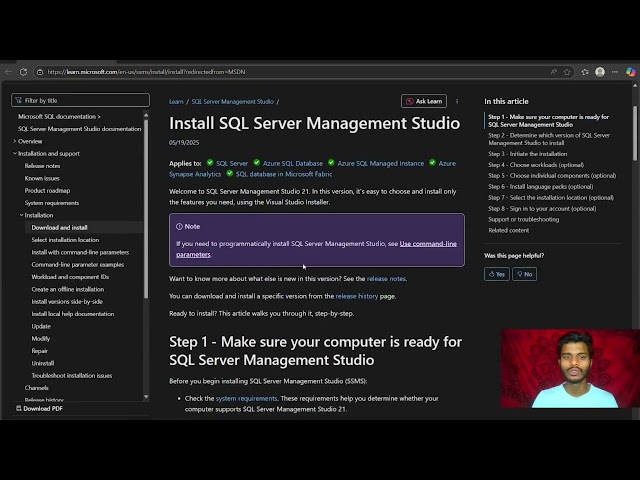Viewport: 640px width, 480px height.
Task: Open the Uninstall sidebar item
Action: pos(43,363)
